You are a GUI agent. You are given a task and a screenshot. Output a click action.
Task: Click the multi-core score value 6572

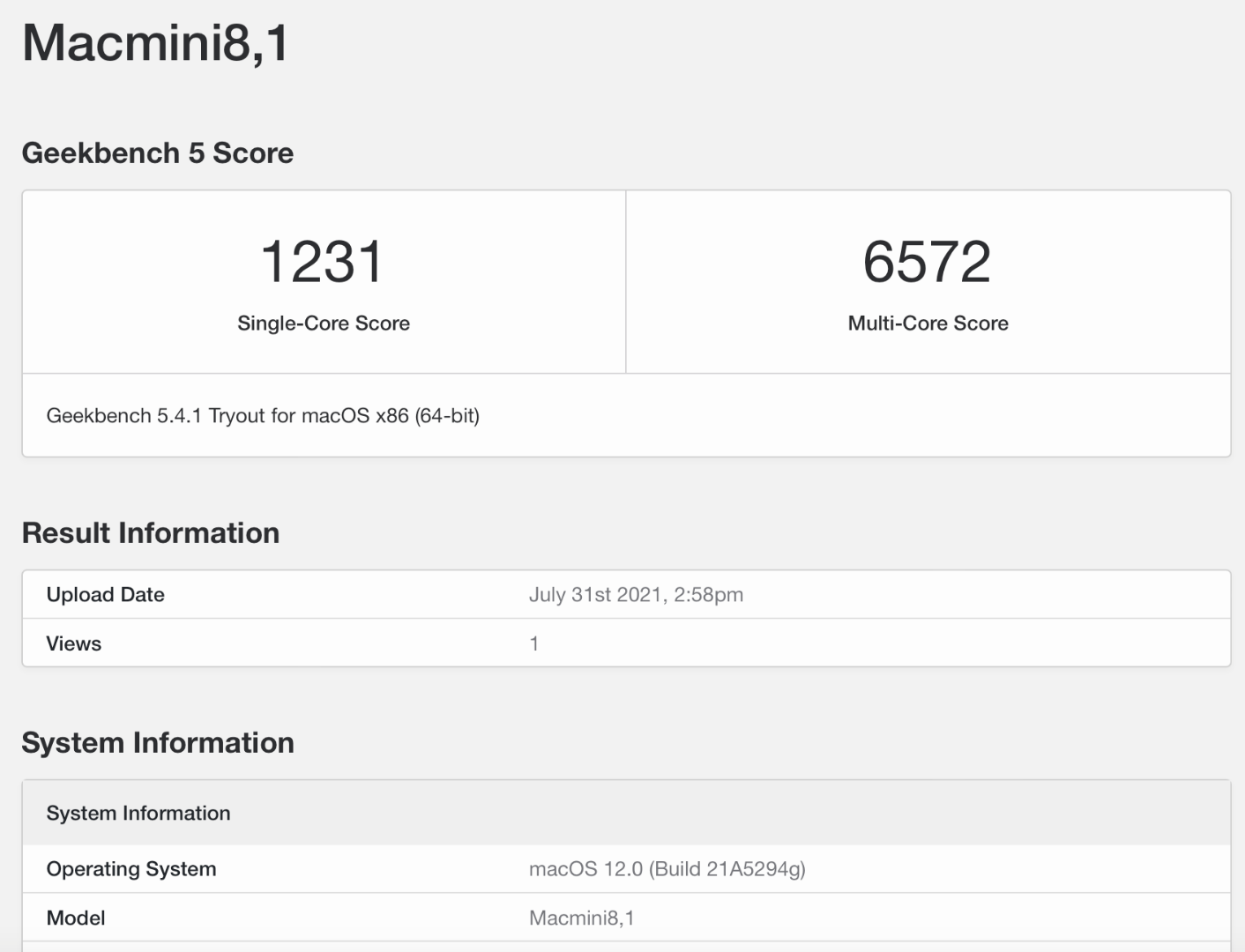click(x=928, y=262)
